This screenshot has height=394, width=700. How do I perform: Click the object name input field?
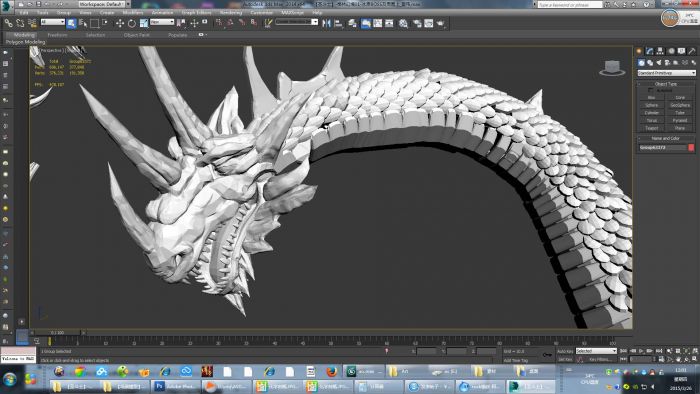(x=662, y=148)
